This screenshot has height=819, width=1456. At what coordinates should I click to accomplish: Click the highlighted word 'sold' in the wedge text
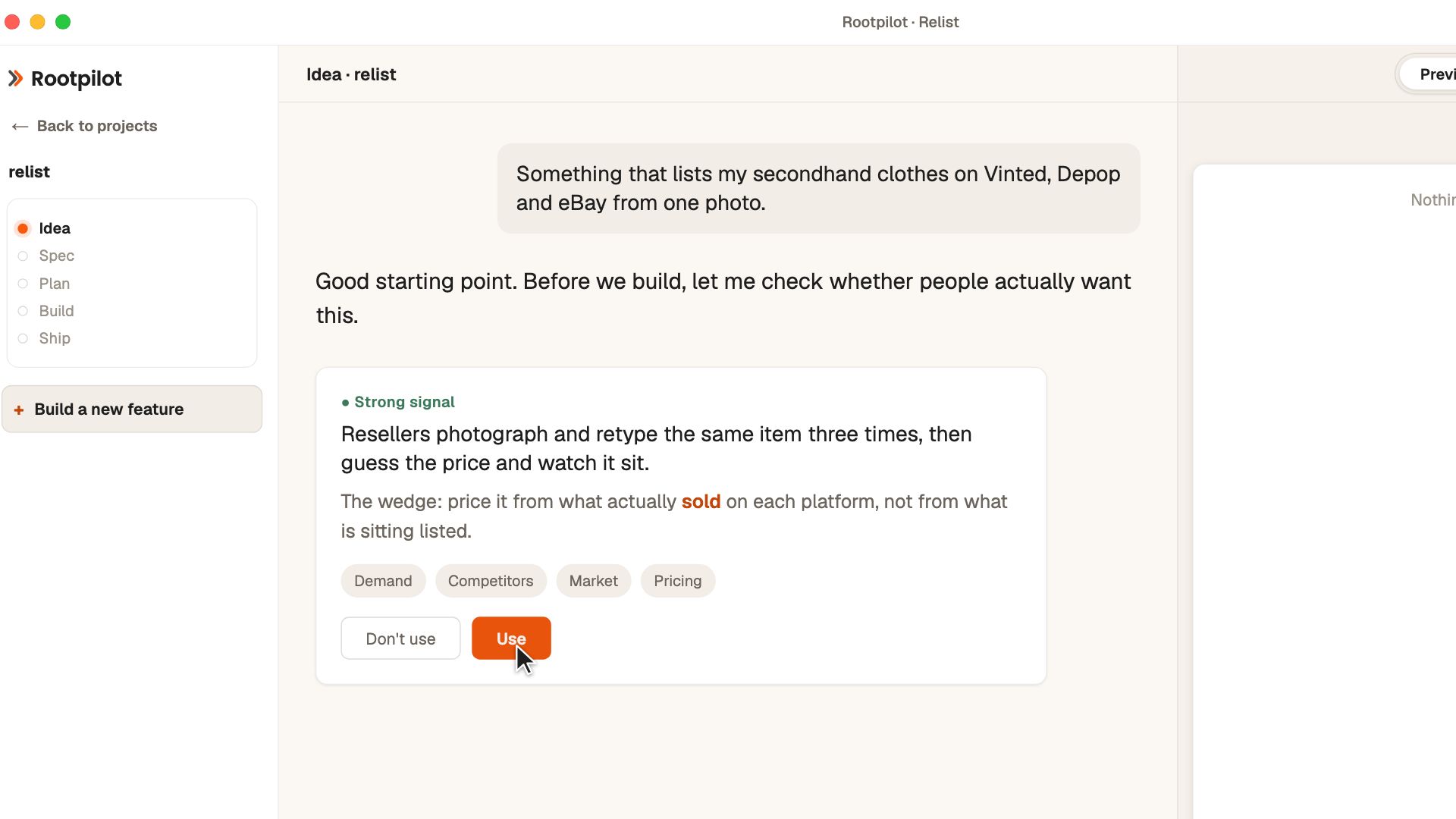point(701,502)
